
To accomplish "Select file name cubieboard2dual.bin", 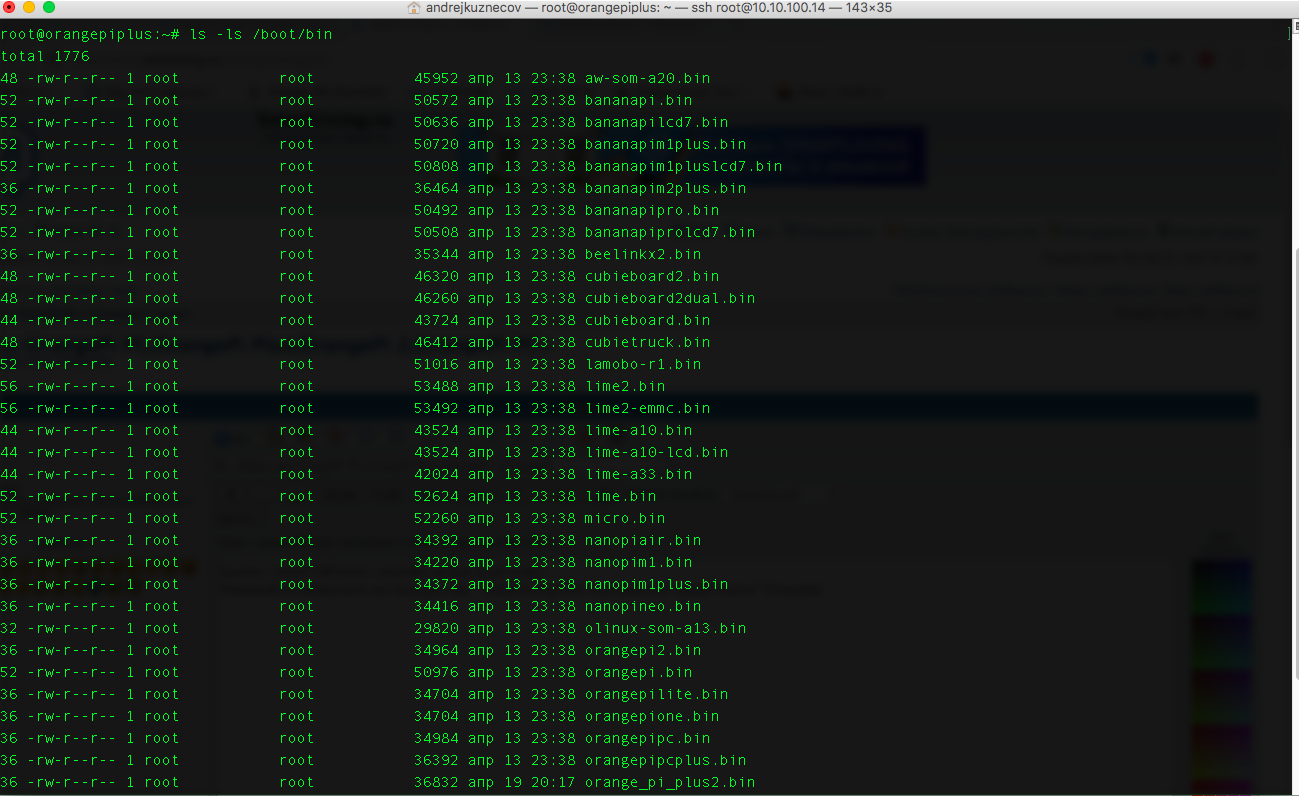I will [670, 298].
